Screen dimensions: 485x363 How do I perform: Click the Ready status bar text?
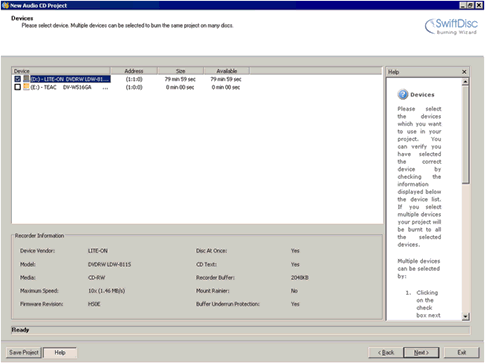(20, 330)
